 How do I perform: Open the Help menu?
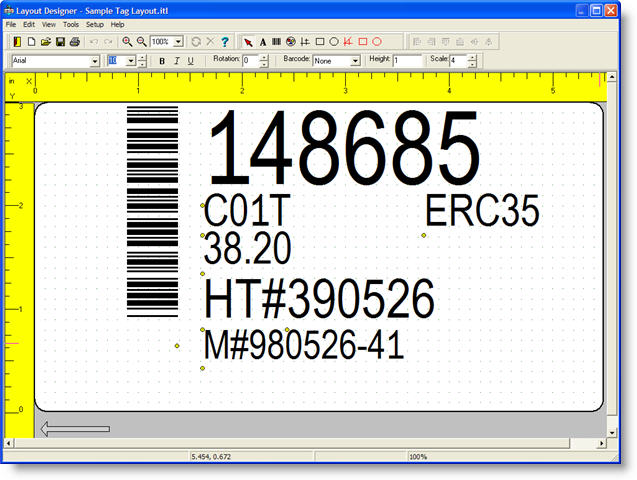(117, 25)
